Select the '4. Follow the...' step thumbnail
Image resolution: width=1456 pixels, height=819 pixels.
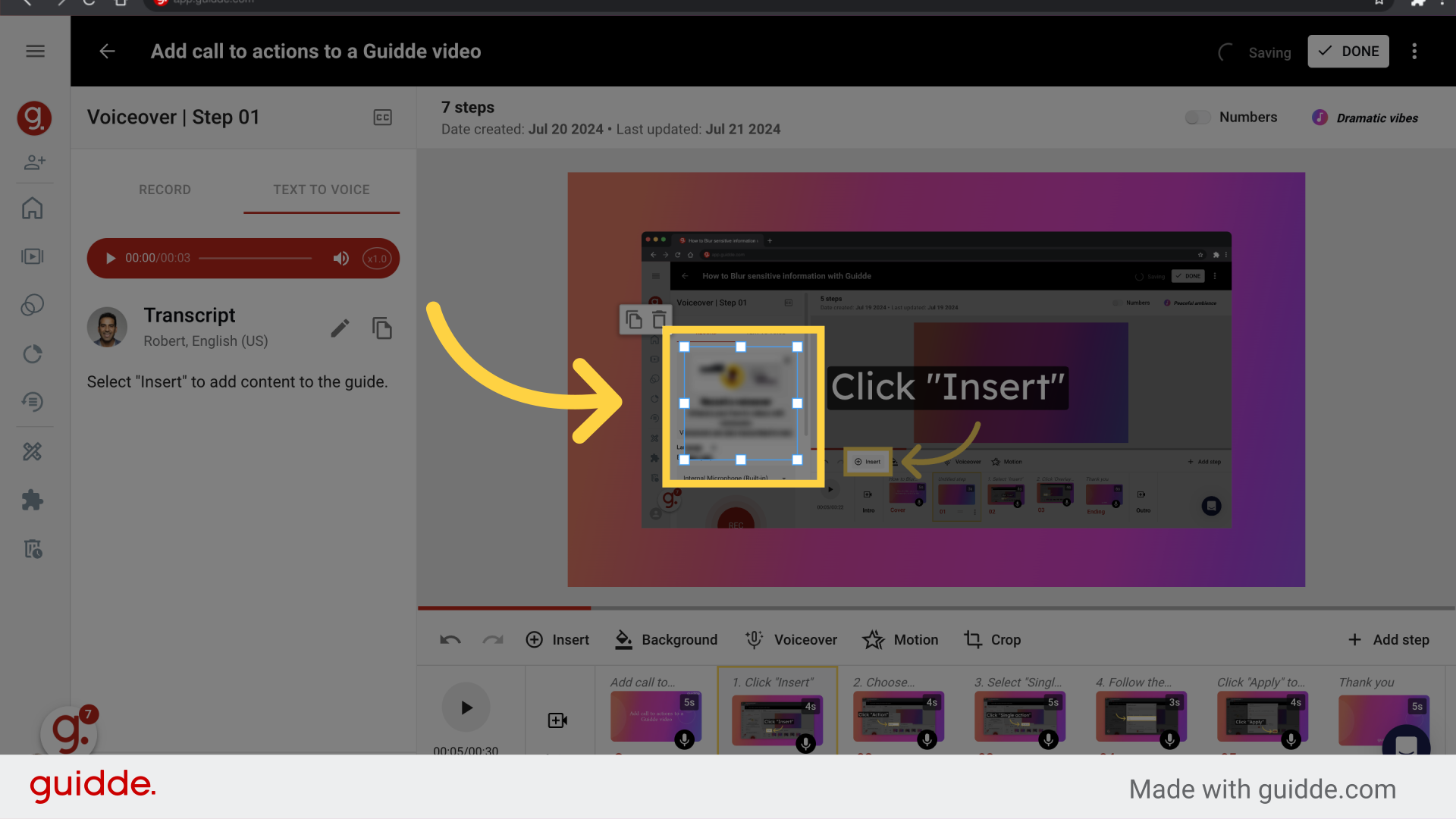pos(1141,717)
